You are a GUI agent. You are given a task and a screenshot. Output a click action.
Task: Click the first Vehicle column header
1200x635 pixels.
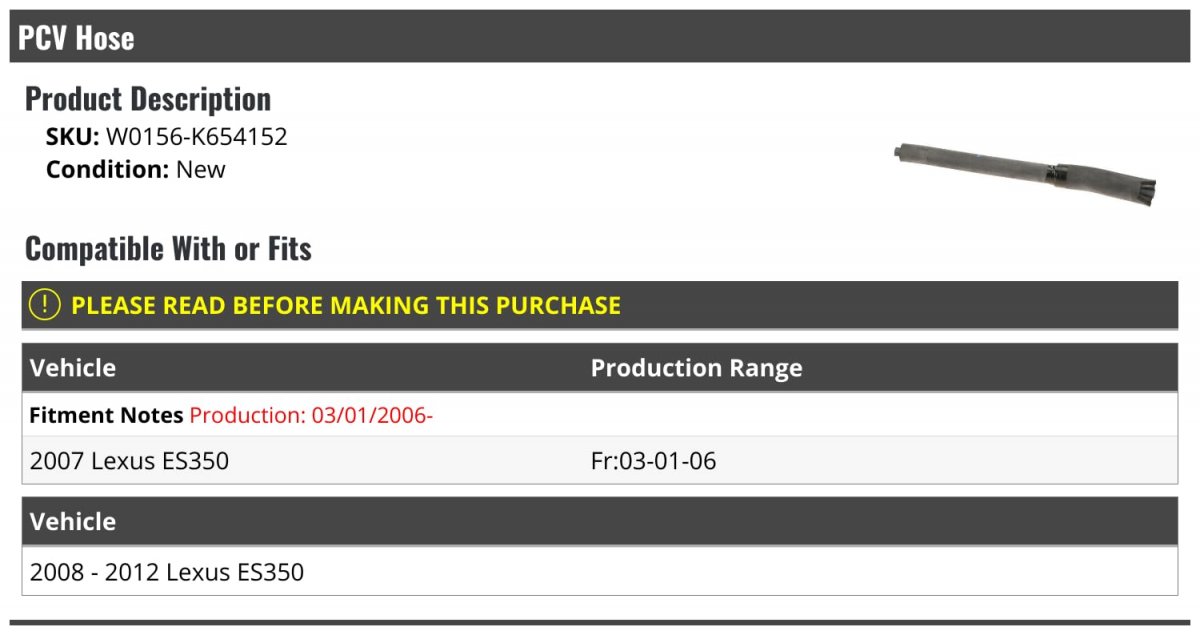coord(73,368)
